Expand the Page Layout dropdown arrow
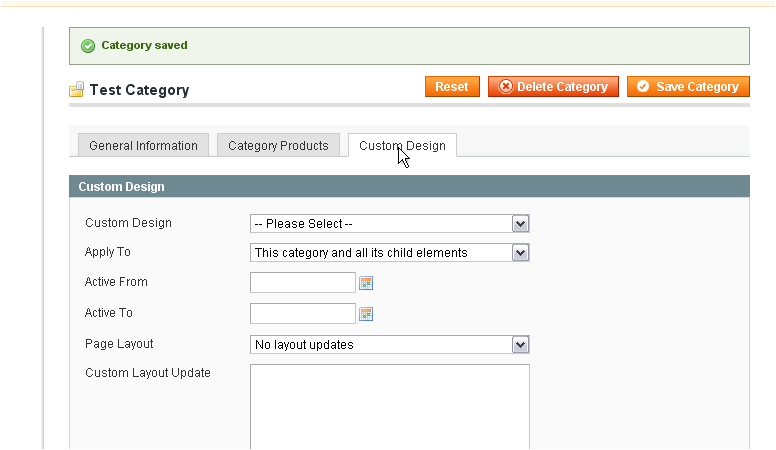 (520, 345)
